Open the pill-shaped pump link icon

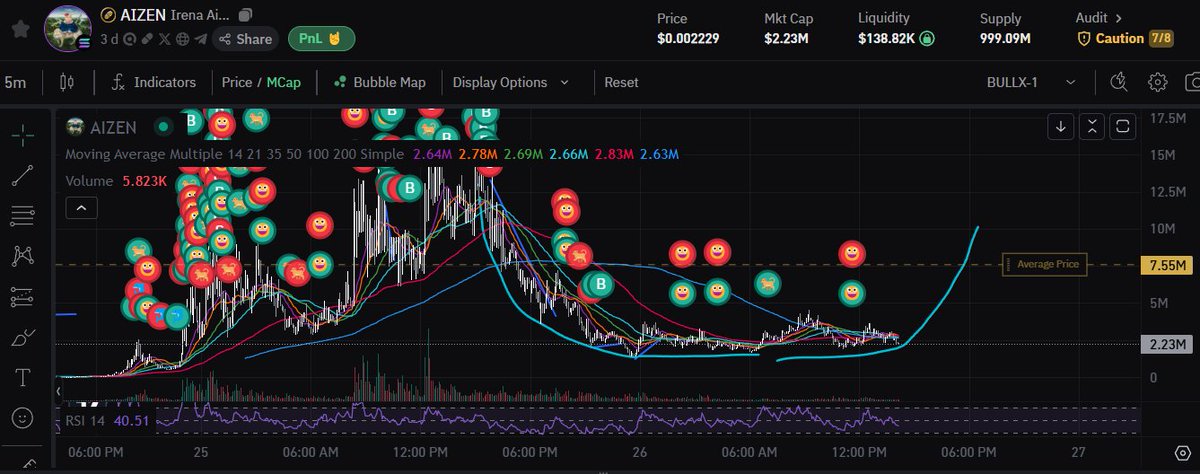coord(146,39)
